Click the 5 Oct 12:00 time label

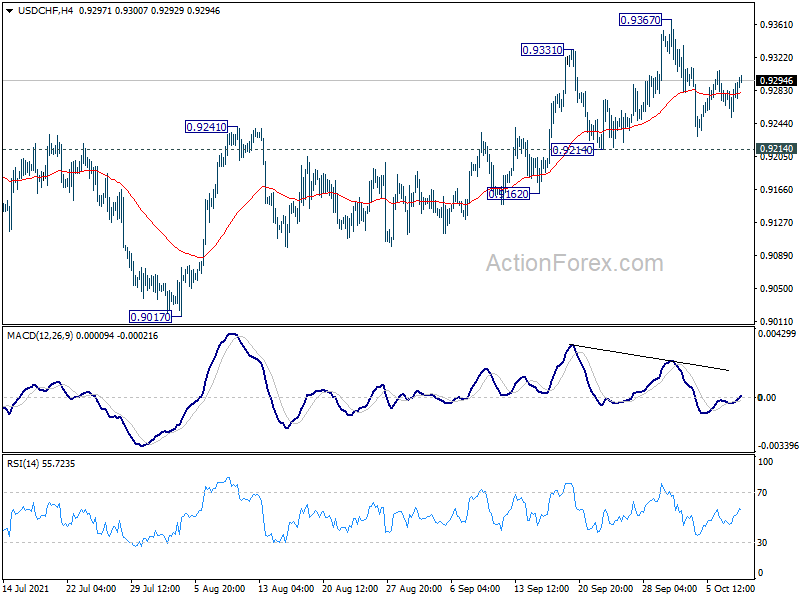[x=730, y=589]
